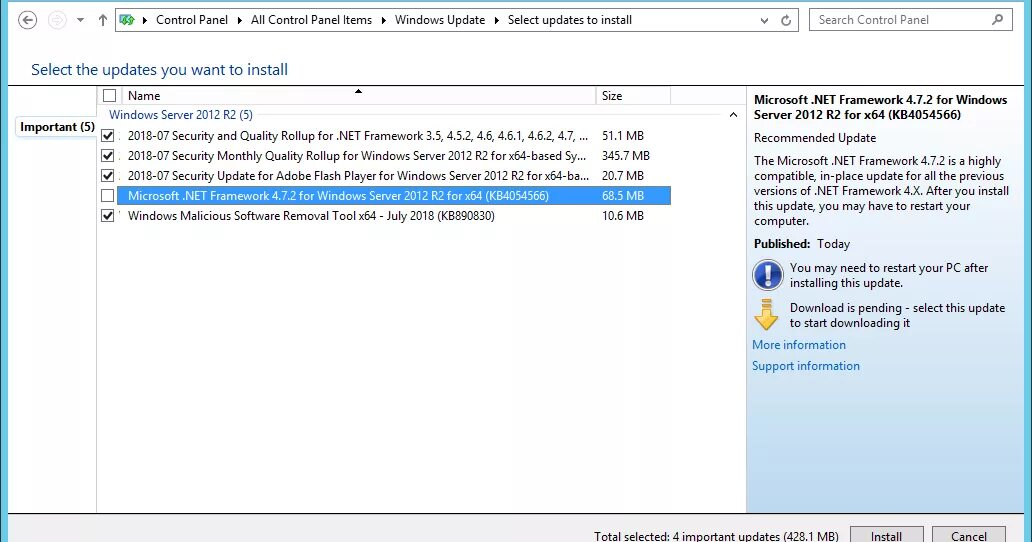Uncheck .NET Framework Security and Quality Rollup
The image size is (1032, 542).
(x=107, y=136)
